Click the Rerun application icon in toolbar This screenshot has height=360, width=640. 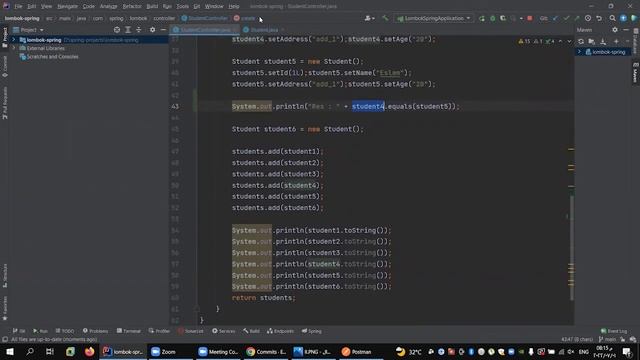[482, 18]
